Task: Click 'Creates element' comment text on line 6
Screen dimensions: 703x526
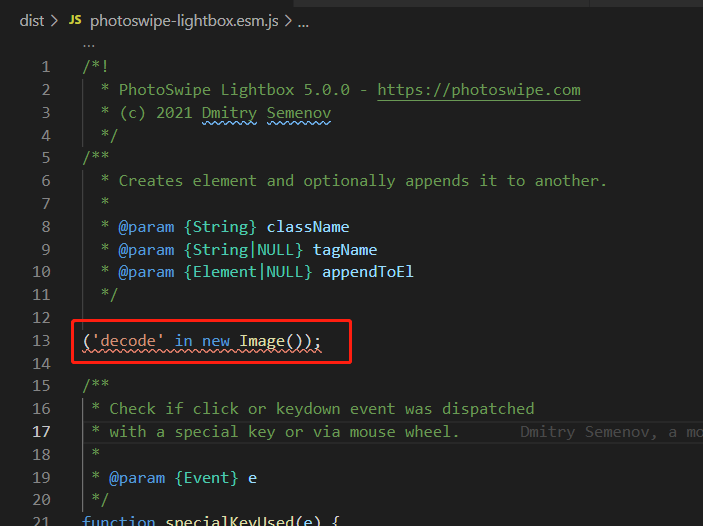Action: (187, 181)
